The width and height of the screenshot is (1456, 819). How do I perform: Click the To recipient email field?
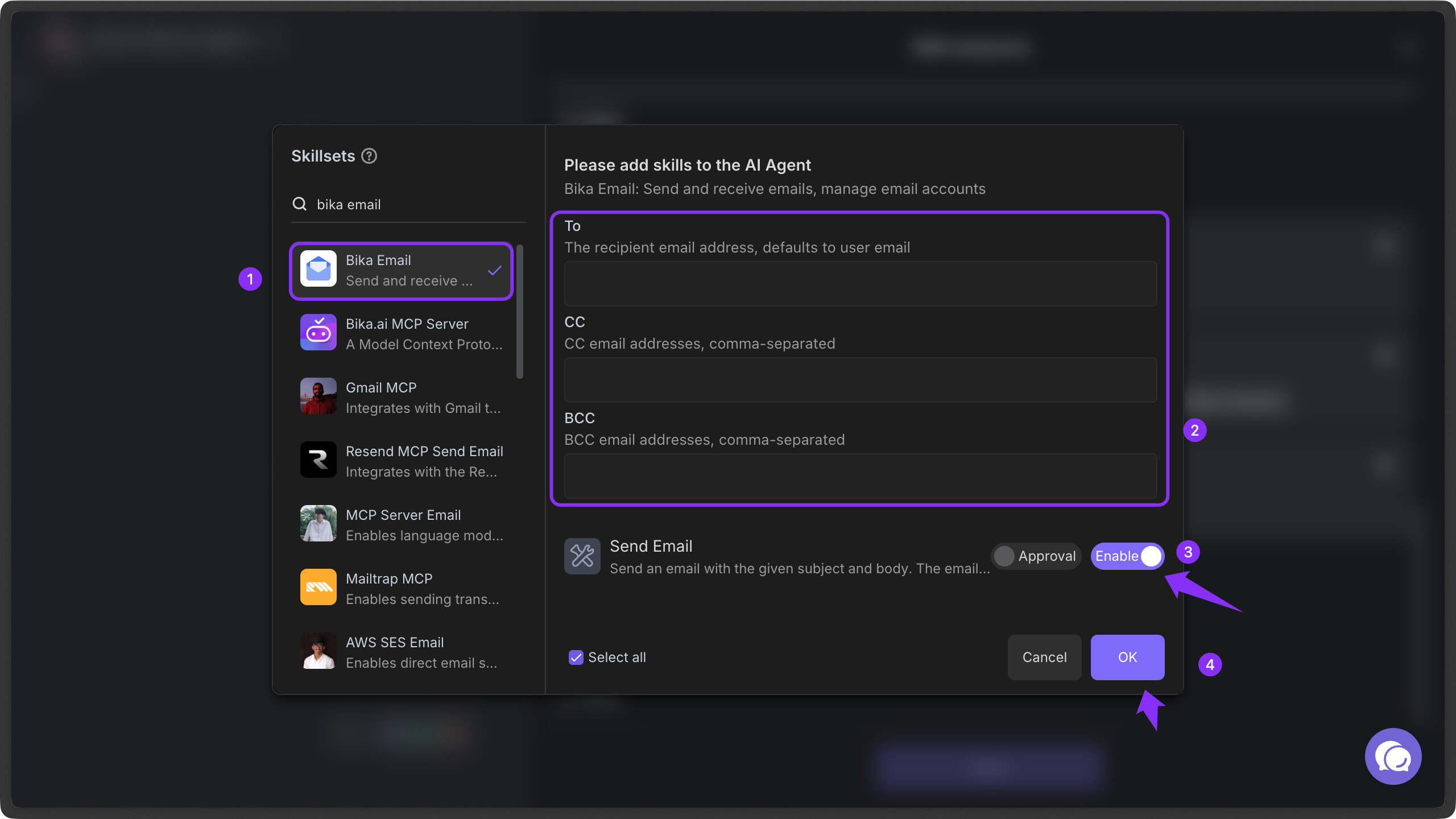point(860,284)
